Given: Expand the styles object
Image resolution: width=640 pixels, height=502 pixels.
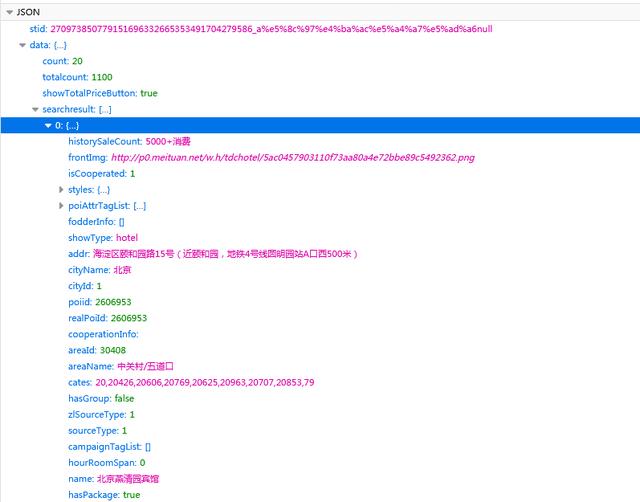Looking at the screenshot, I should point(61,189).
